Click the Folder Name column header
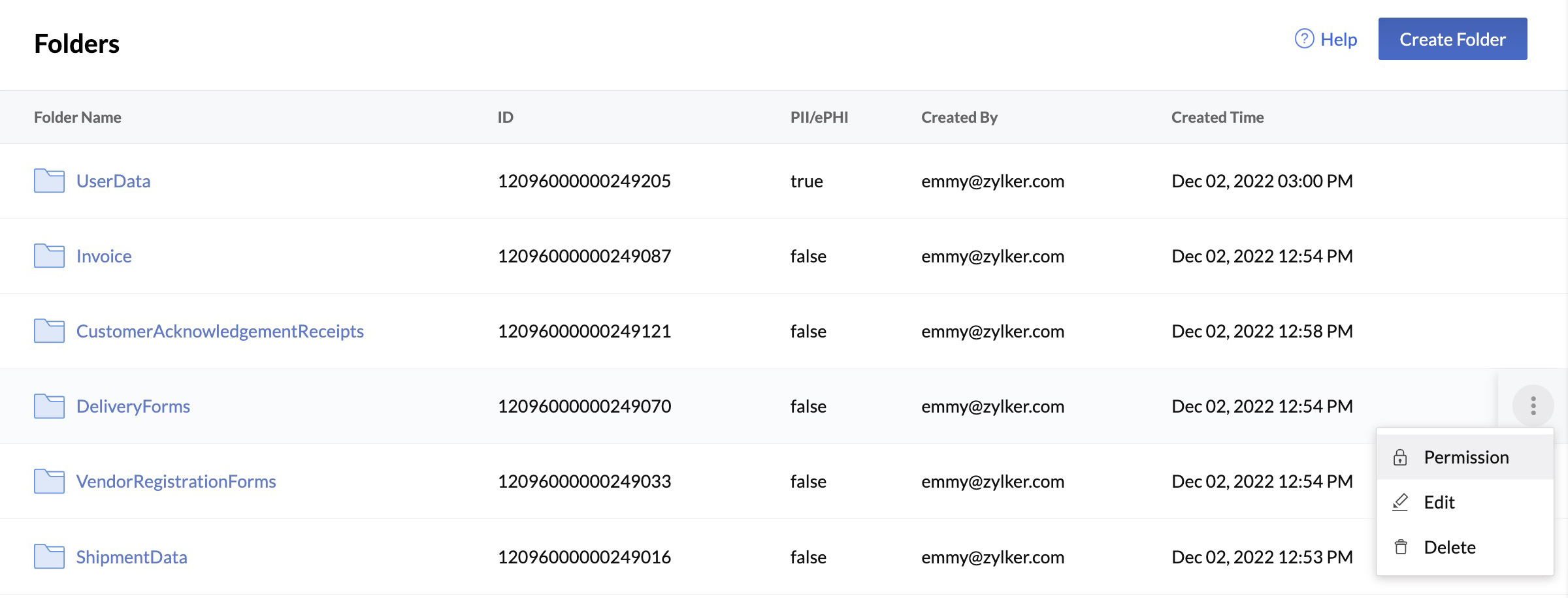 coord(77,117)
